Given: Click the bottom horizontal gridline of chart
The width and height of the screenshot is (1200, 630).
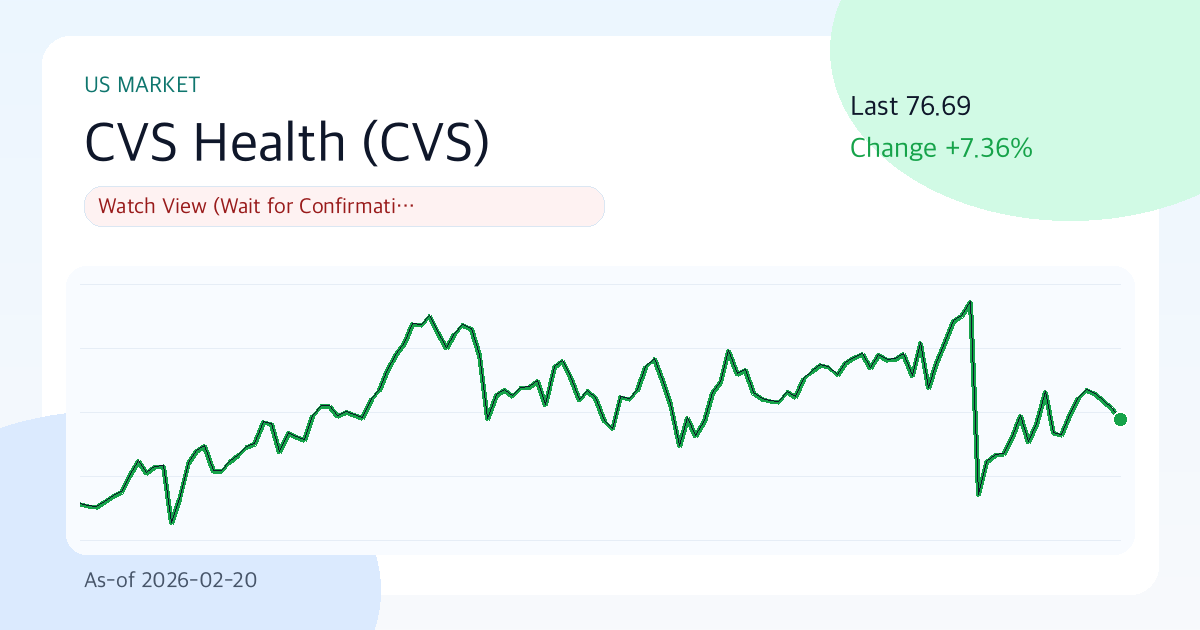Looking at the screenshot, I should pos(600,540).
